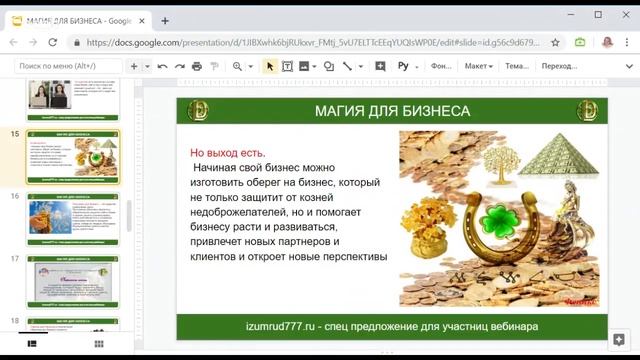This screenshot has width=640, height=360.
Task: Open the Макет layout dropdown
Action: click(479, 66)
